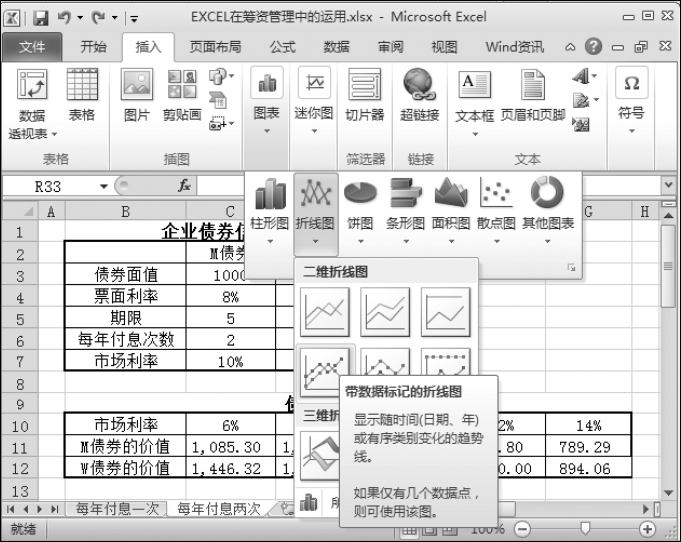Click the fx insert function icon
The height and width of the screenshot is (542, 681).
[184, 186]
